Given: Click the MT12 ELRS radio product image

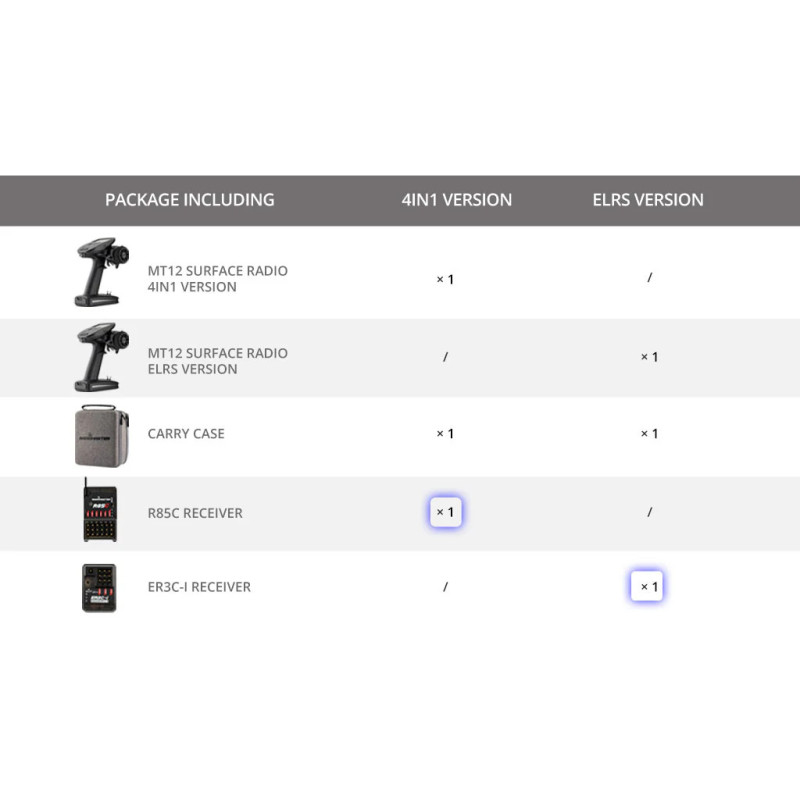Looking at the screenshot, I should 102,357.
